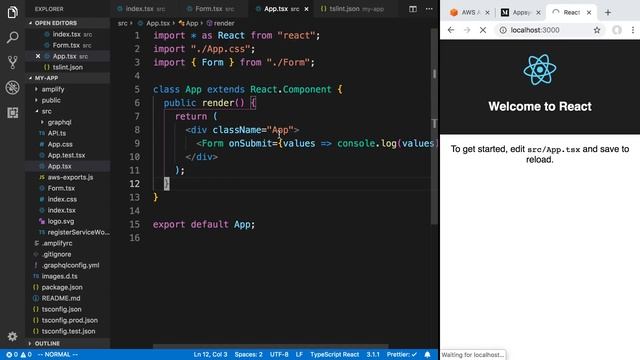The width and height of the screenshot is (640, 360).
Task: Open the Source Control view
Action: click(x=12, y=62)
